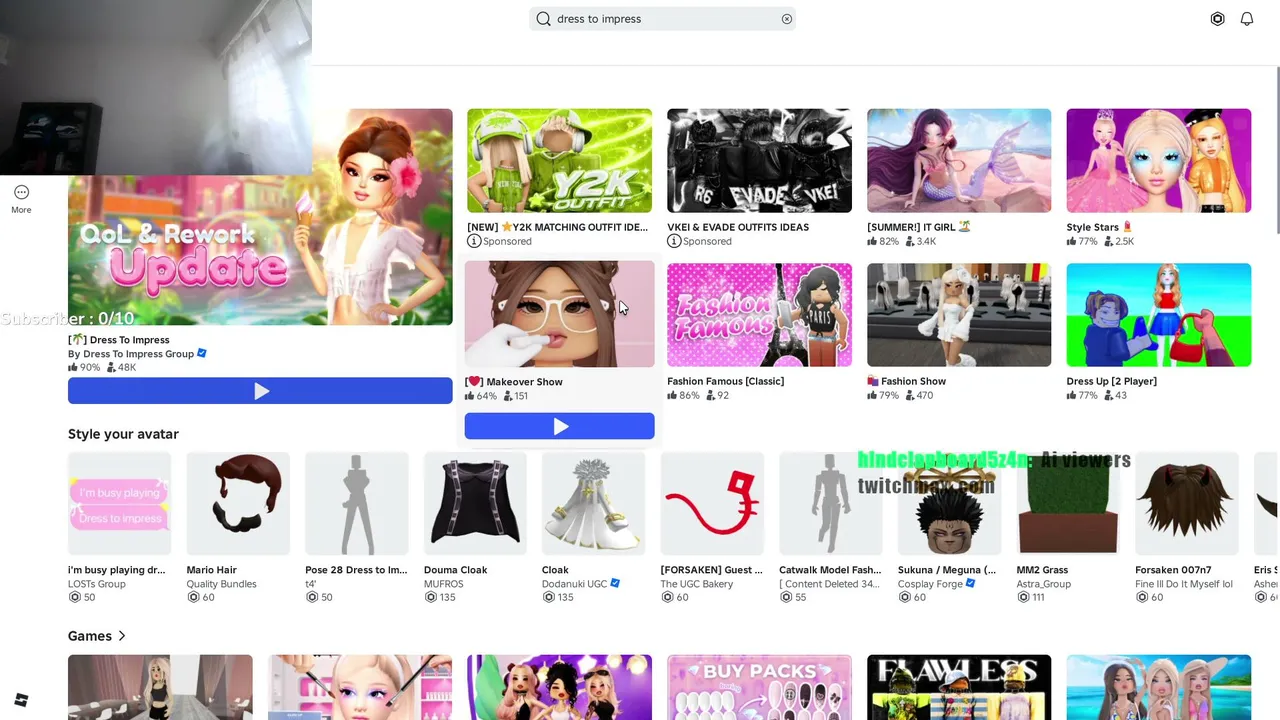The height and width of the screenshot is (720, 1280).
Task: Open the Cosplay Forge creator link
Action: point(930,584)
